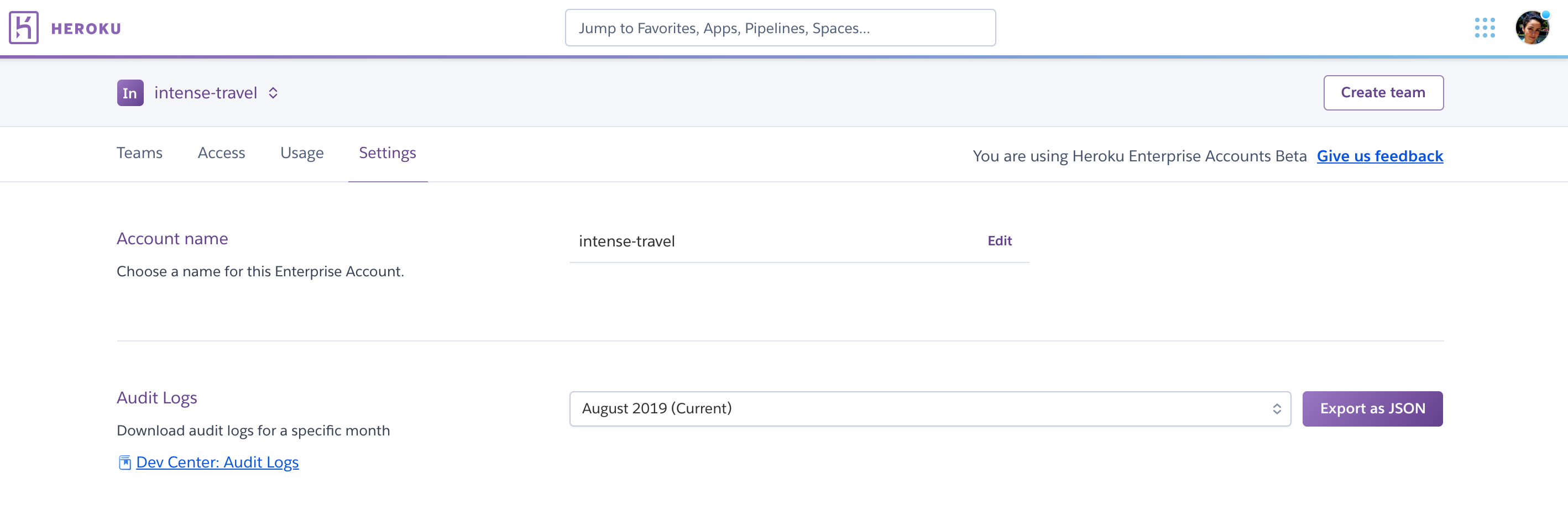This screenshot has width=1568, height=515.
Task: Open the nine-dot app launcher grid
Action: point(1485,28)
